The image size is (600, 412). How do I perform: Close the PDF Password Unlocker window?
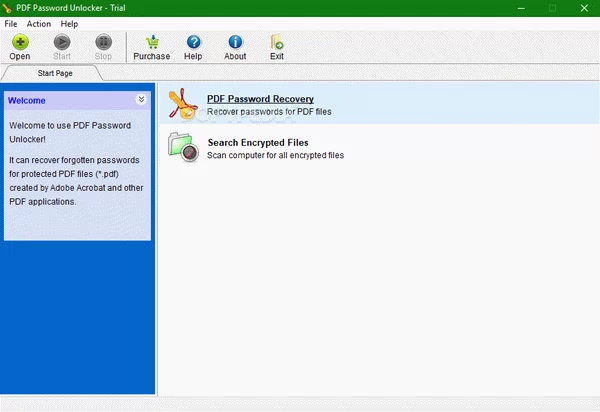point(584,8)
